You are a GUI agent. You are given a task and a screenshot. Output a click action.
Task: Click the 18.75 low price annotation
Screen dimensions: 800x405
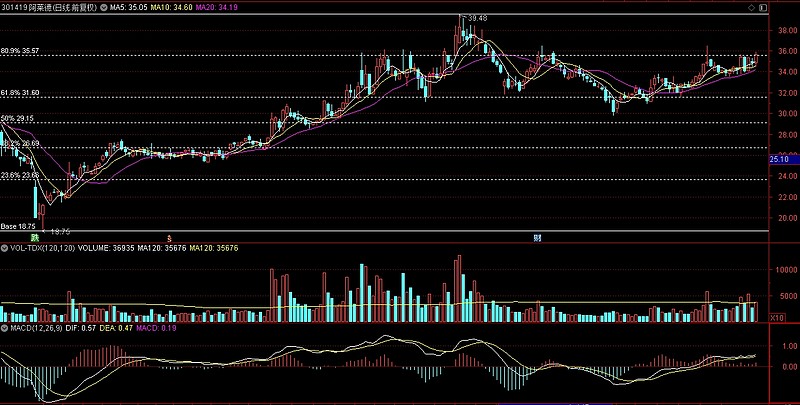coord(60,232)
